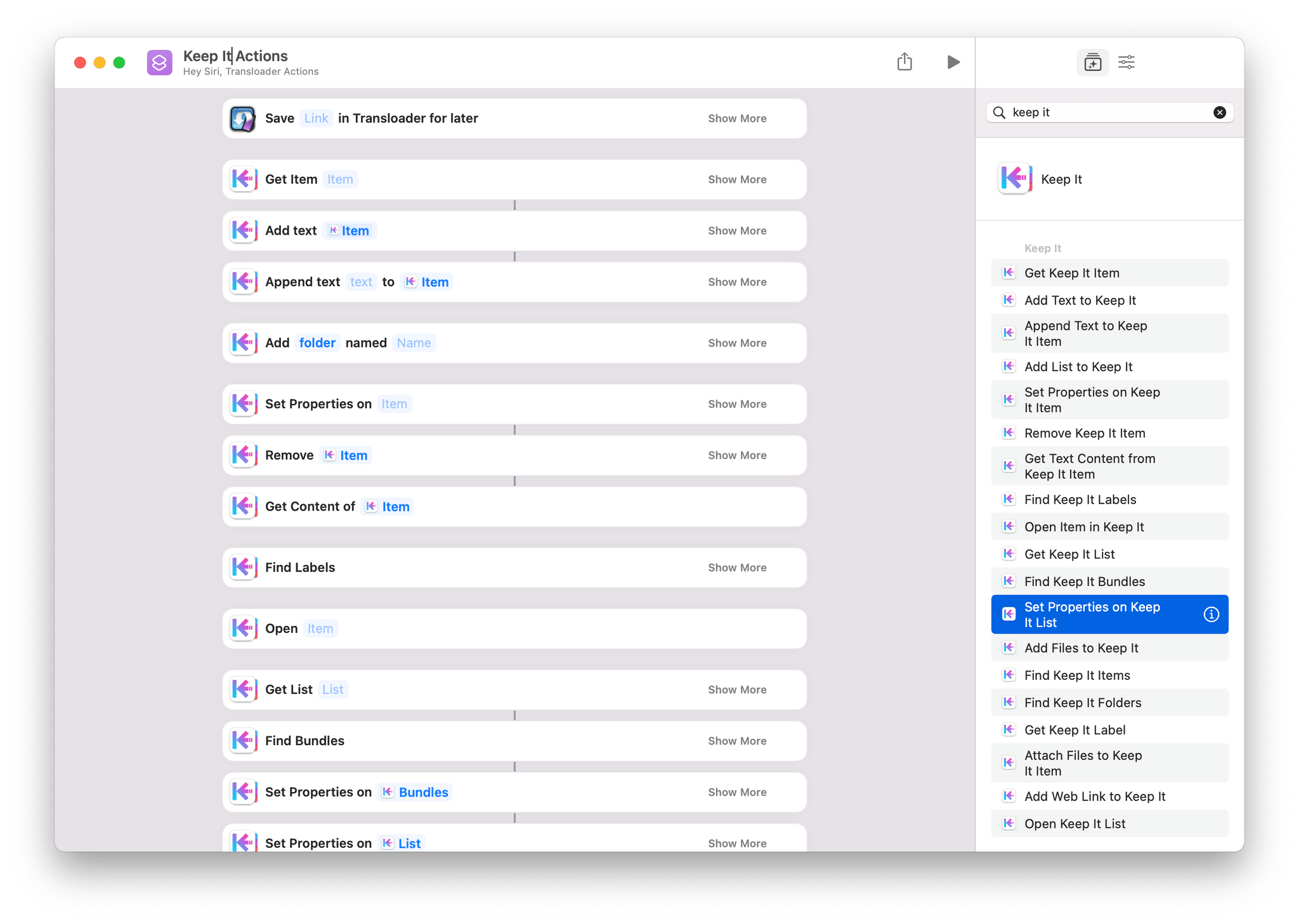Select Find Keep It Labels action
The height and width of the screenshot is (924, 1299).
point(1109,500)
